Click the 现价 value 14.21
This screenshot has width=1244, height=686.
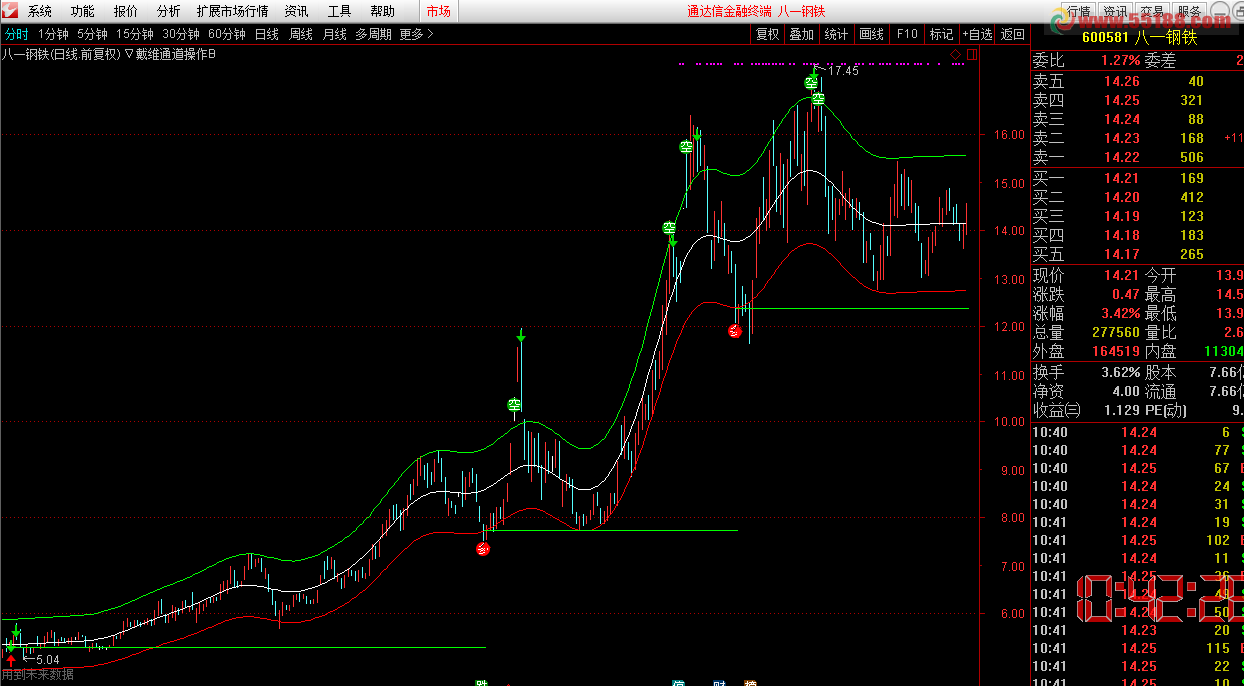pyautogui.click(x=1121, y=275)
